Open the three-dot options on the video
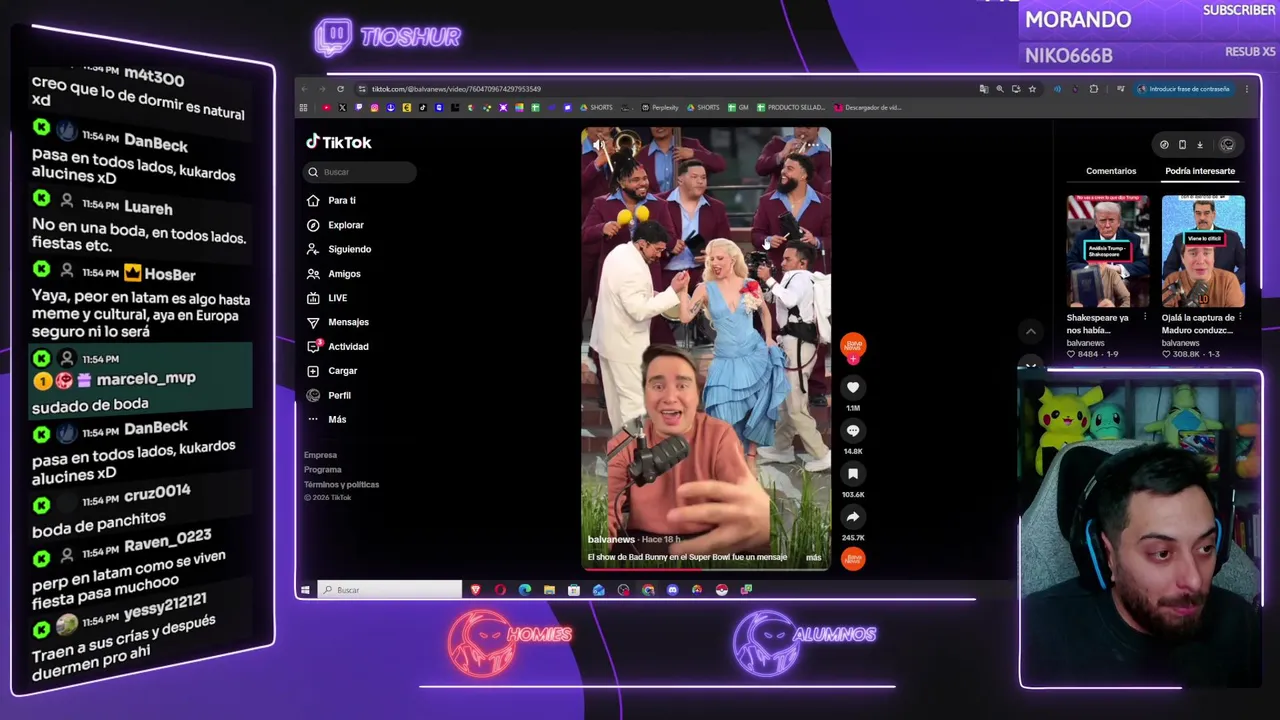The image size is (1280, 720). coord(813,146)
